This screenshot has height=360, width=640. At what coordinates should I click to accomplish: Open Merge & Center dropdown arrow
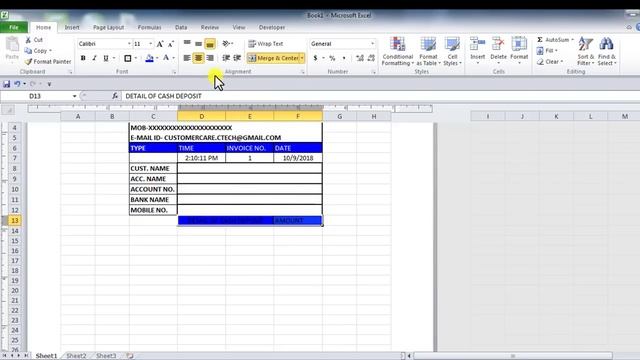point(302,58)
